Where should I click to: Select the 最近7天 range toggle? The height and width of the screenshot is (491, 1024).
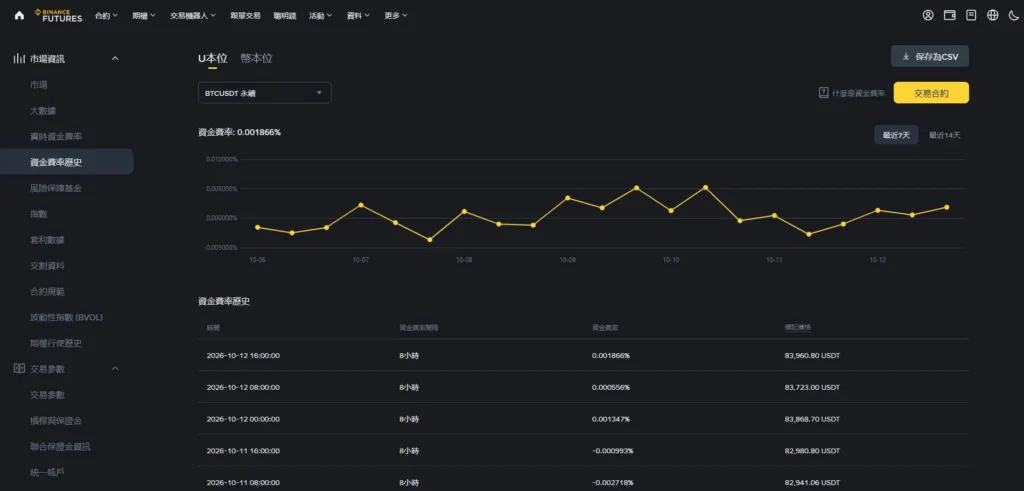(x=896, y=135)
